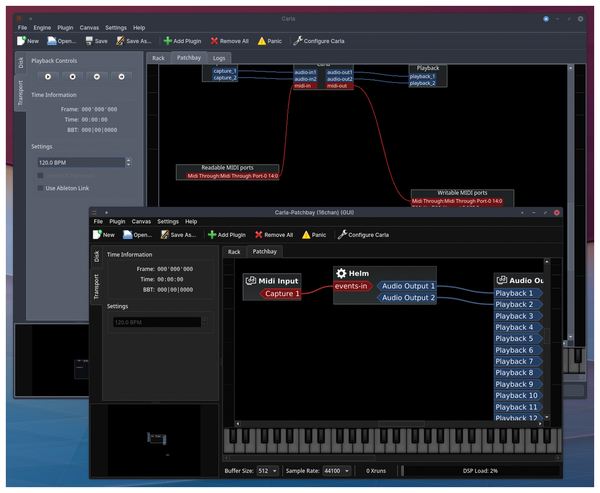Image resolution: width=600 pixels, height=493 pixels.
Task: Open File menu in back Carla window
Action: pyautogui.click(x=23, y=28)
